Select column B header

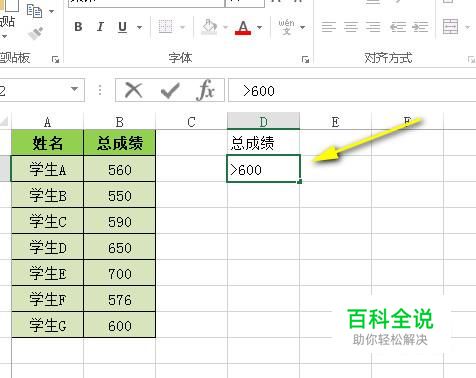(x=120, y=122)
